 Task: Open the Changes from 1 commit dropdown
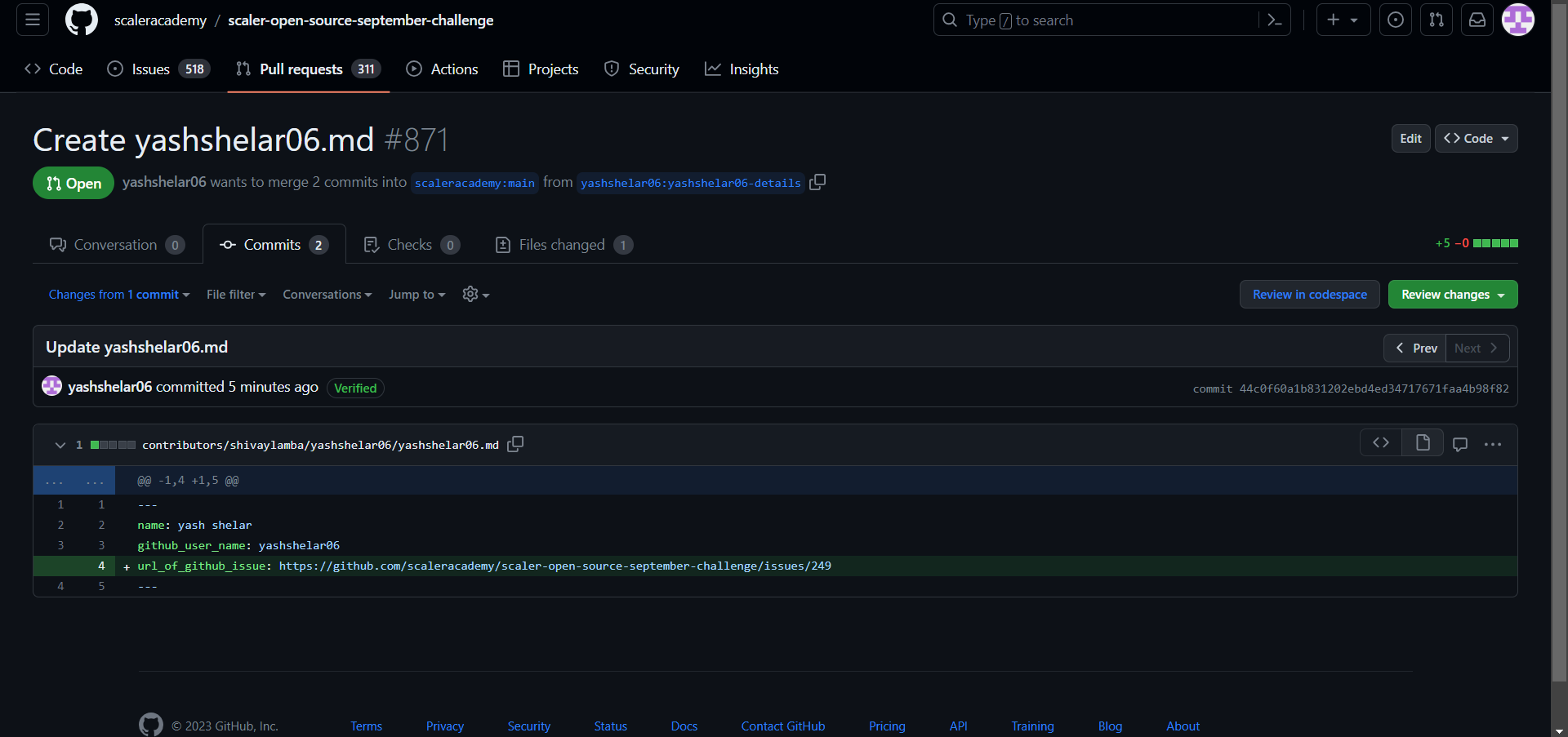[x=118, y=295]
